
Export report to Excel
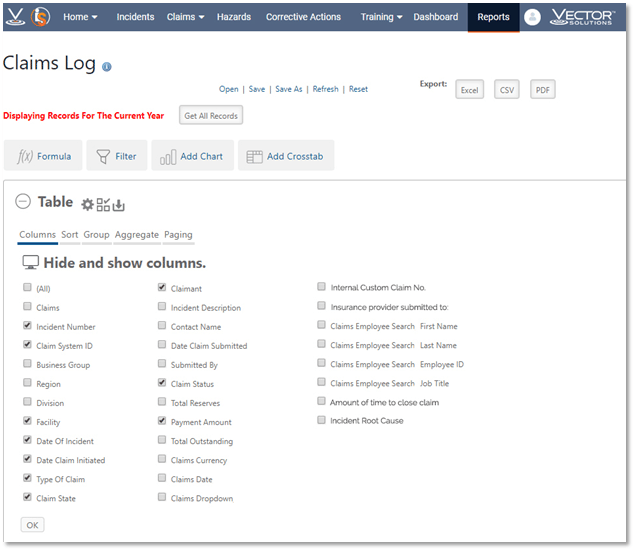[469, 90]
